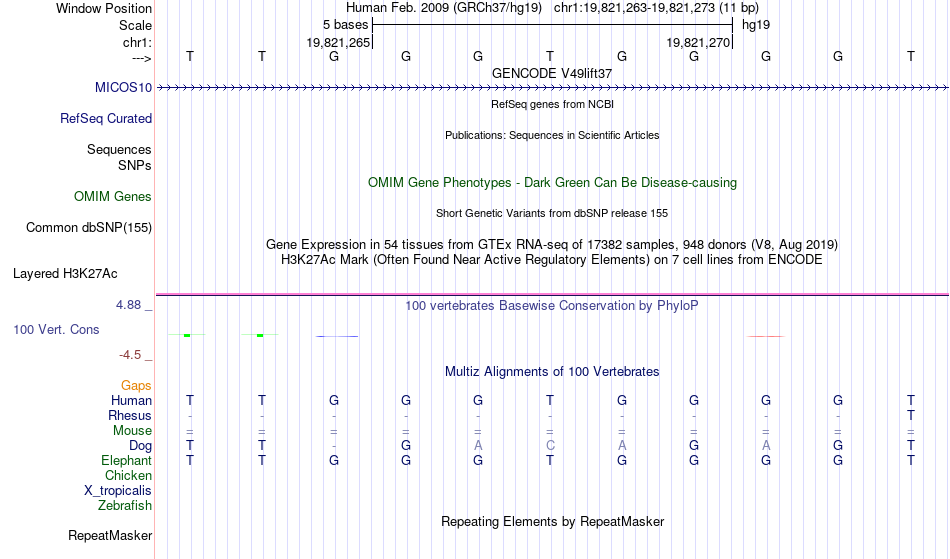Click the Dog species row label

[141, 446]
